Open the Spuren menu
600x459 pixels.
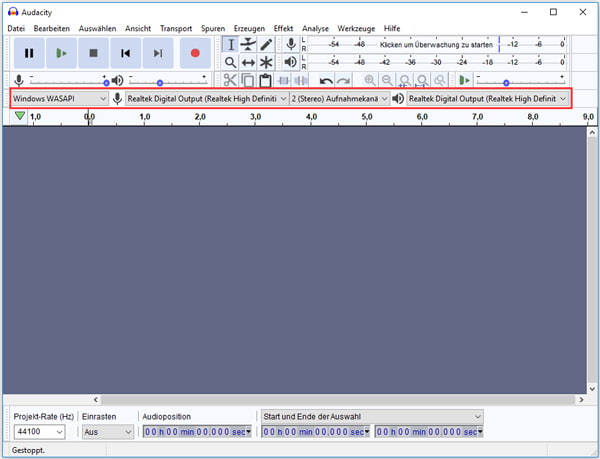coord(213,28)
